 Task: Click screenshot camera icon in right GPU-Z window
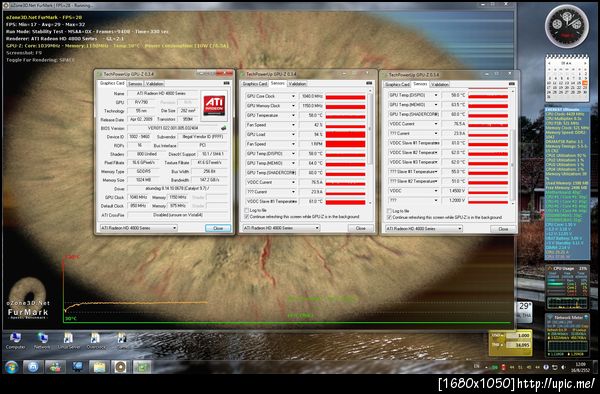click(512, 84)
